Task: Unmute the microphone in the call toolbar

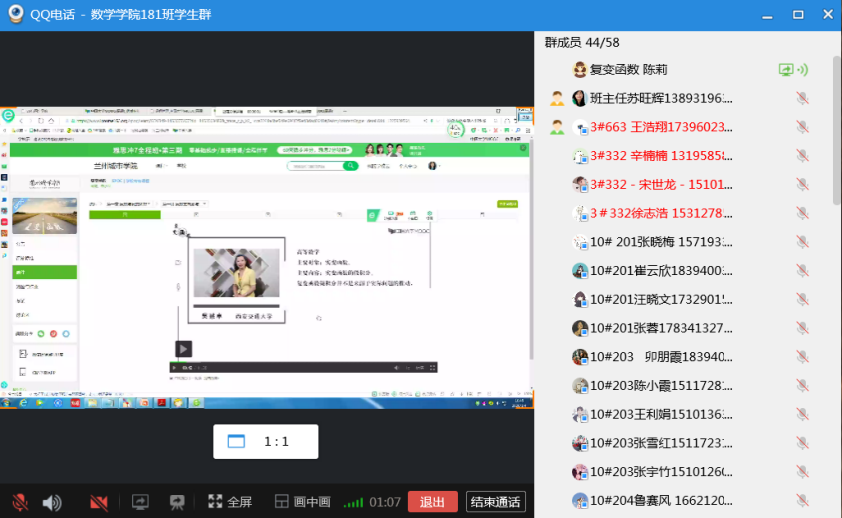Action: pyautogui.click(x=19, y=502)
